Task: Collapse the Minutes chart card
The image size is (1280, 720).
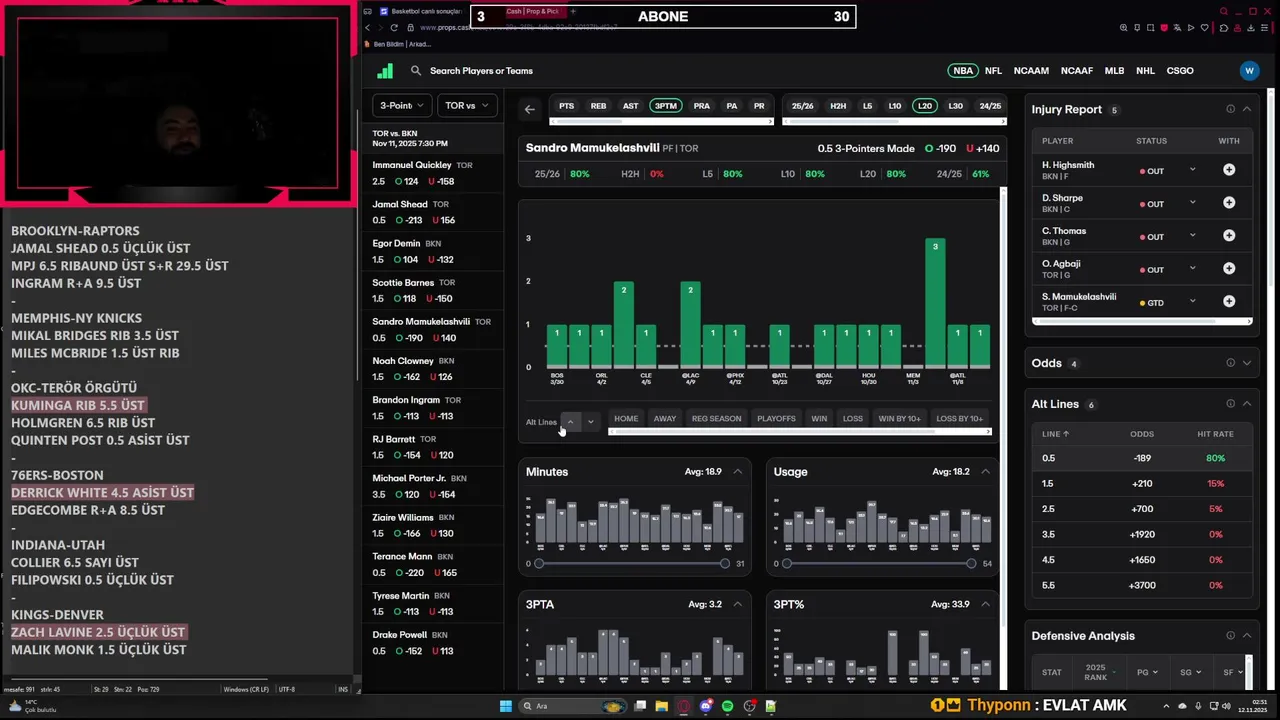Action: 738,471
